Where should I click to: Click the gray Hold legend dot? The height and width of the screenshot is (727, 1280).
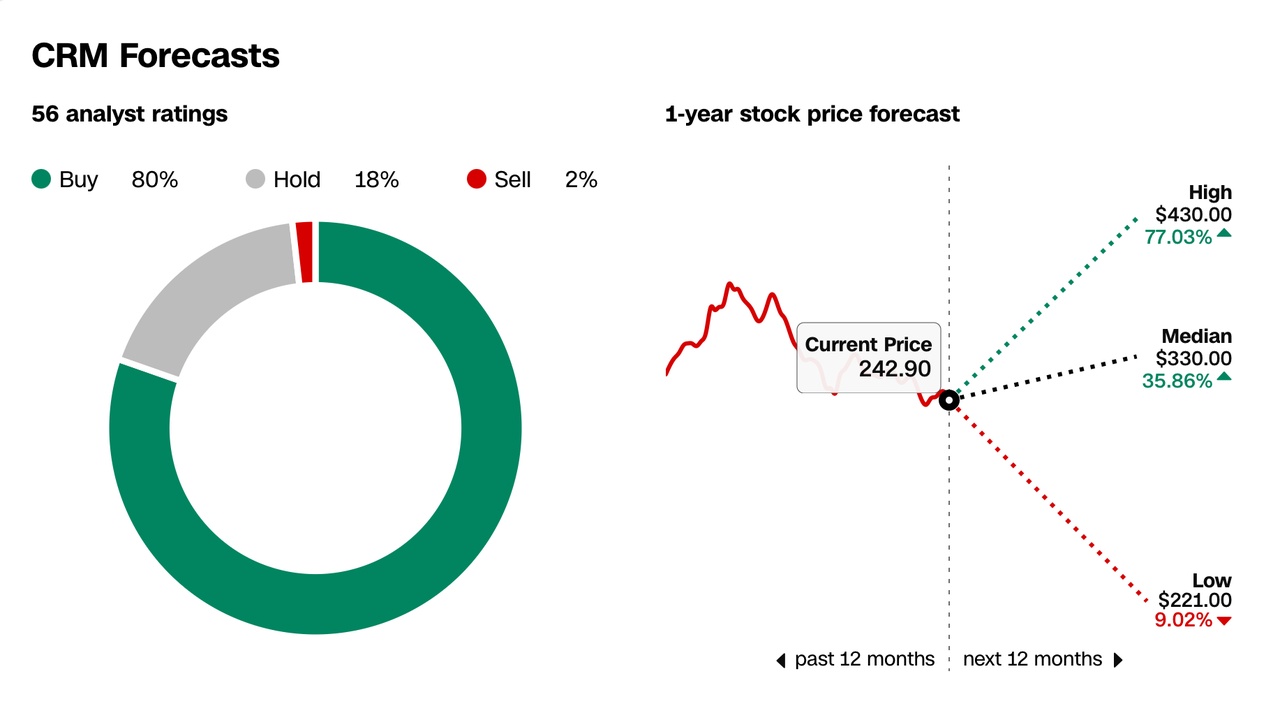coord(256,180)
